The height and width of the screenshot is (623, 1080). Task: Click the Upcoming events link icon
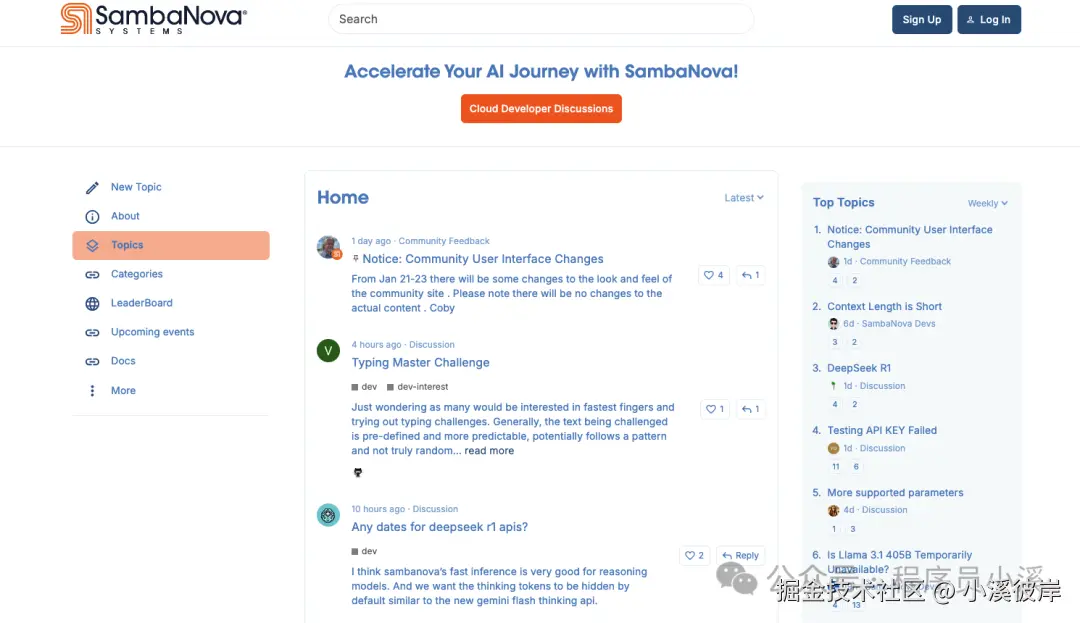92,333
